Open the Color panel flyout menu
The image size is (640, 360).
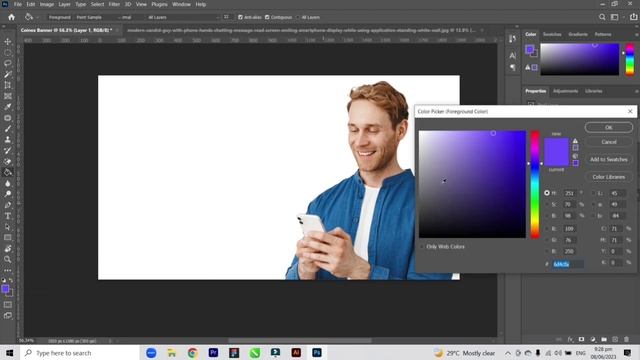tap(636, 34)
